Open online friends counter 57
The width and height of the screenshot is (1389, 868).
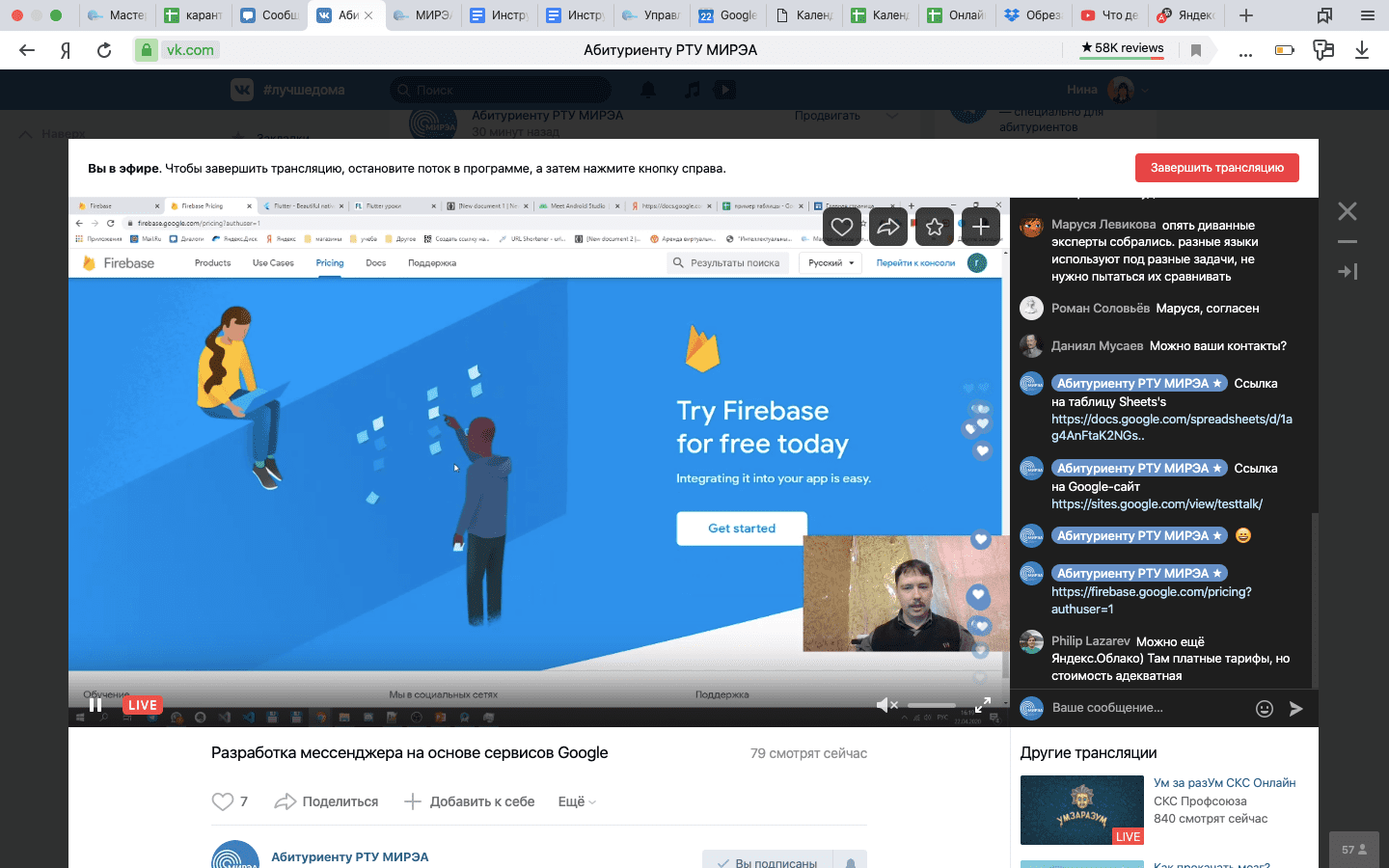pos(1354,850)
